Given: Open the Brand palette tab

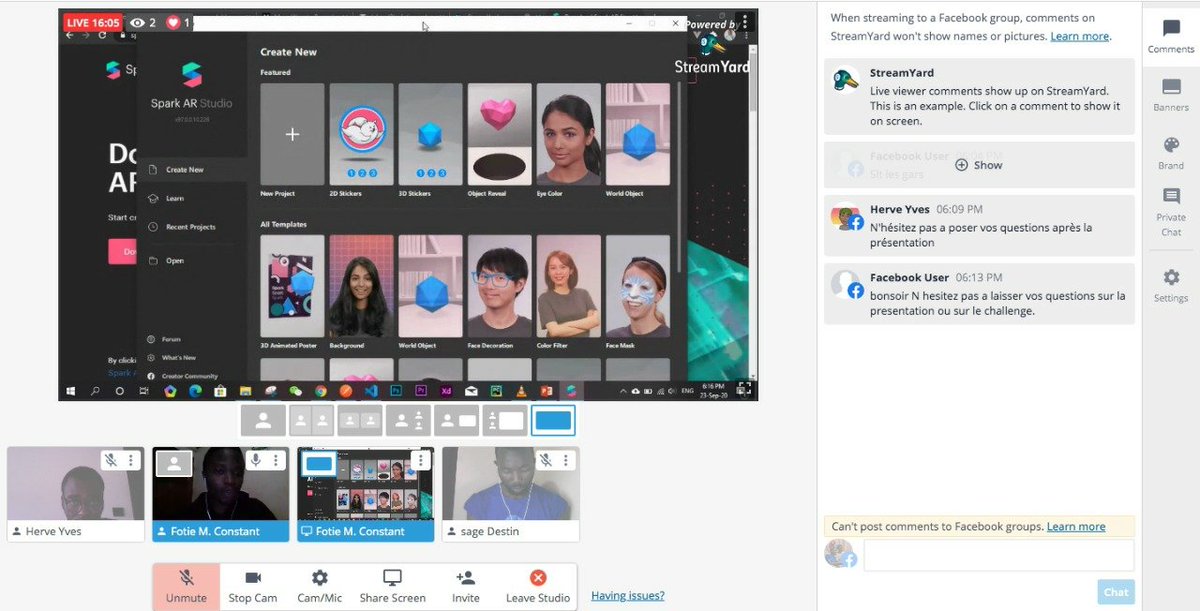Looking at the screenshot, I should coord(1171,153).
